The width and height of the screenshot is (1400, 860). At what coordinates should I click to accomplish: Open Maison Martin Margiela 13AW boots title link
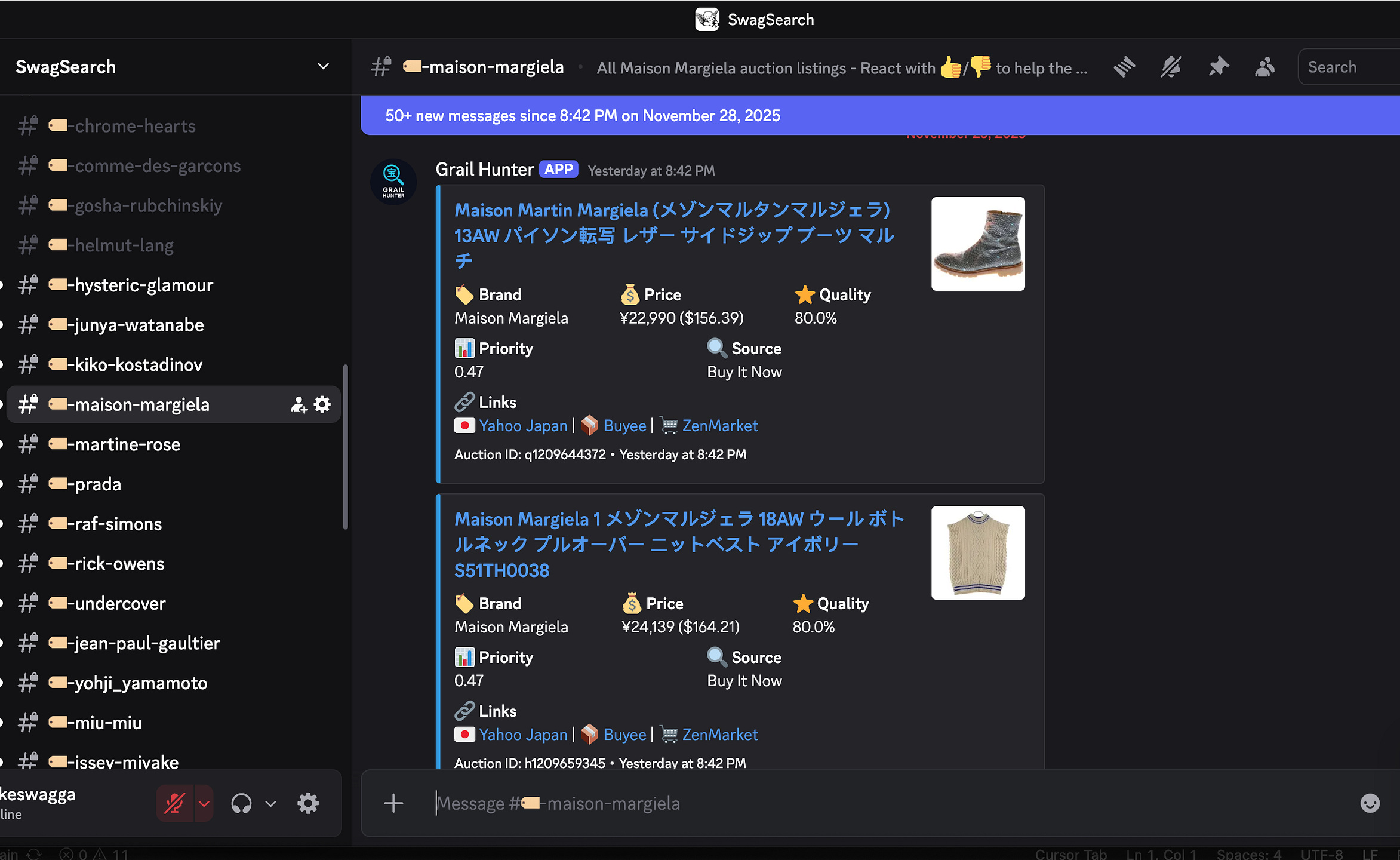pyautogui.click(x=674, y=235)
